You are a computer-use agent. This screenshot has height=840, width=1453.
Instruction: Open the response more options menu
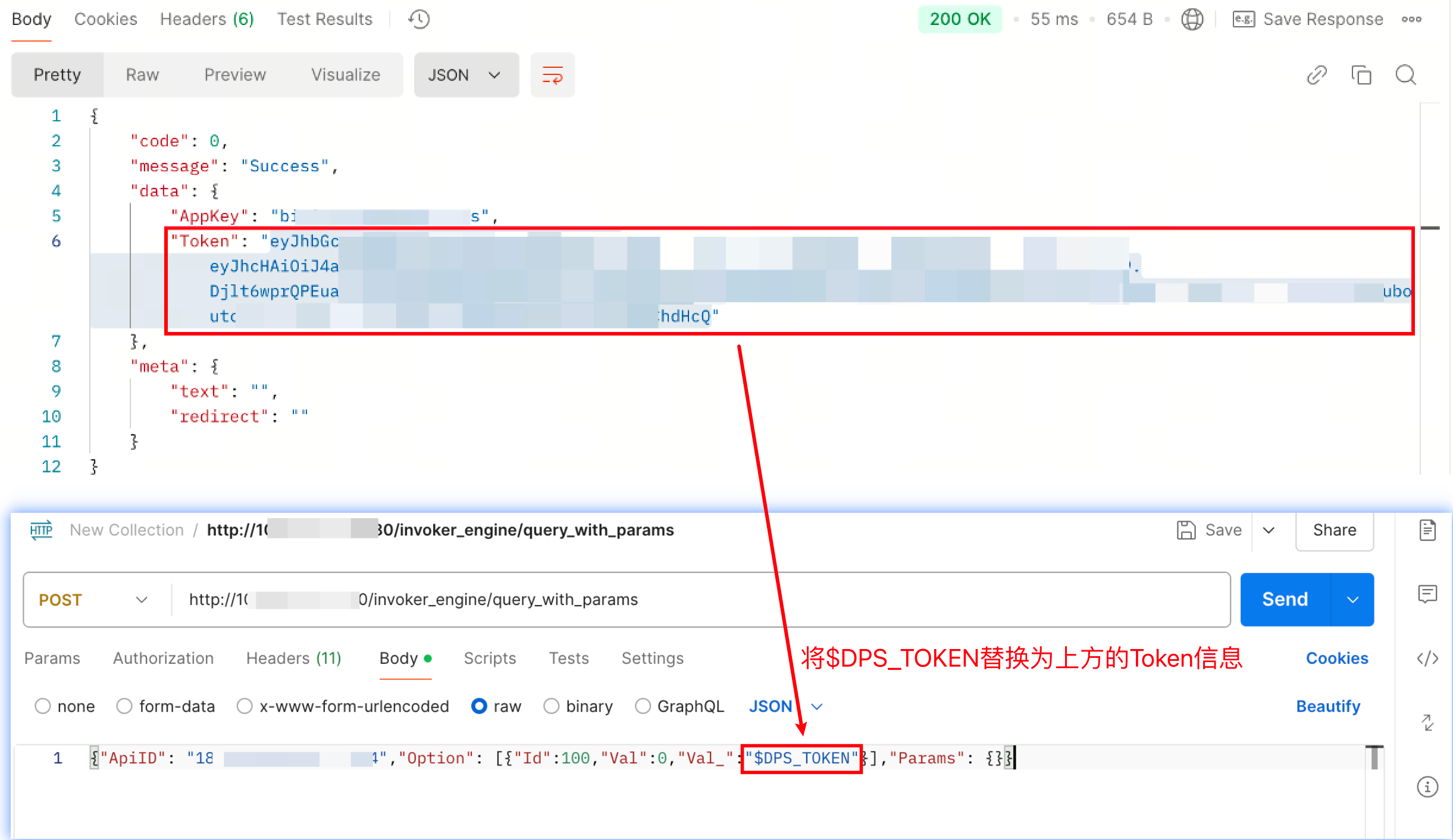click(1411, 20)
